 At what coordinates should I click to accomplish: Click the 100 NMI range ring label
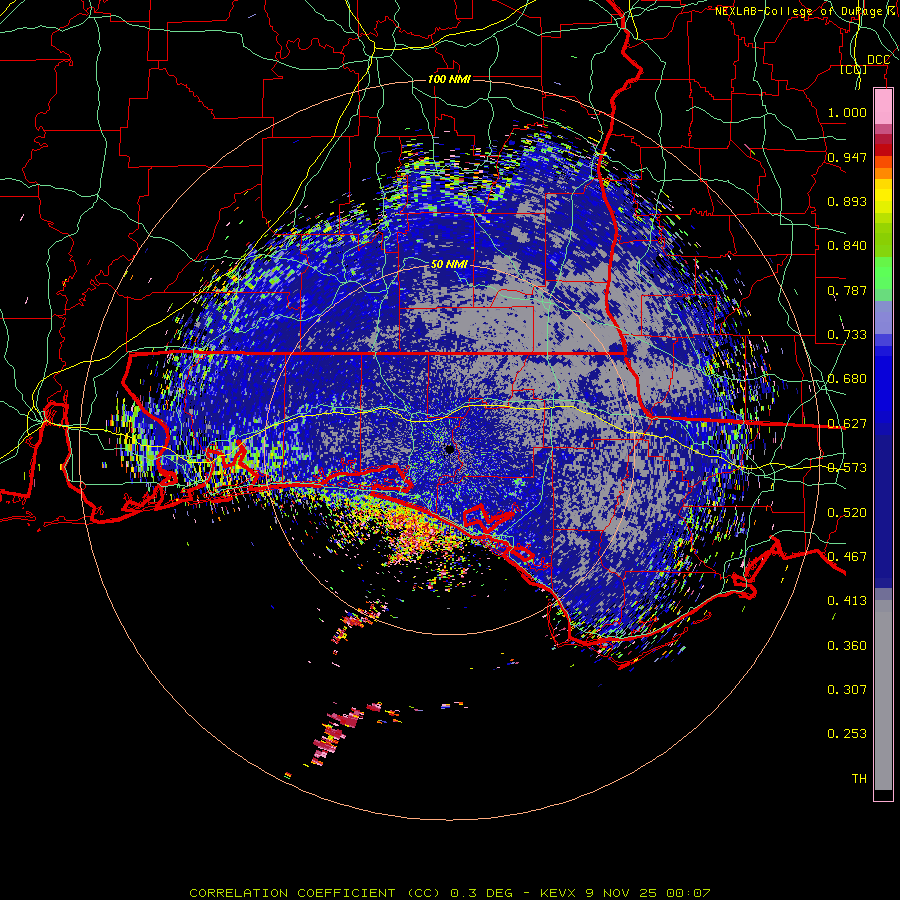point(449,79)
